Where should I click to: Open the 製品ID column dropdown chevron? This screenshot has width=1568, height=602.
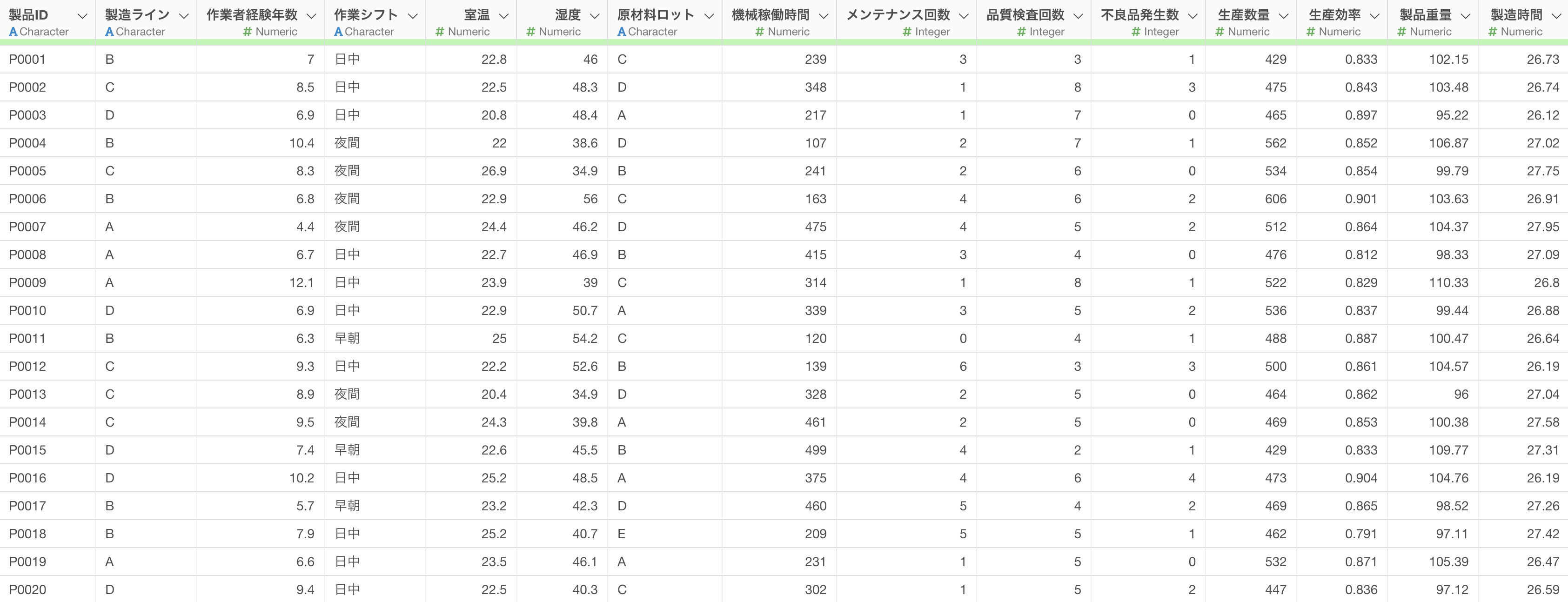82,16
